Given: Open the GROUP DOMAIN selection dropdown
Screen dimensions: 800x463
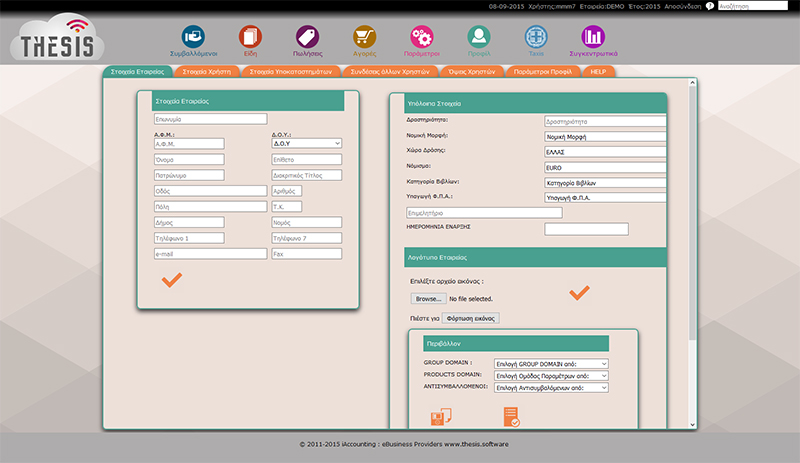Looking at the screenshot, I should tap(551, 363).
